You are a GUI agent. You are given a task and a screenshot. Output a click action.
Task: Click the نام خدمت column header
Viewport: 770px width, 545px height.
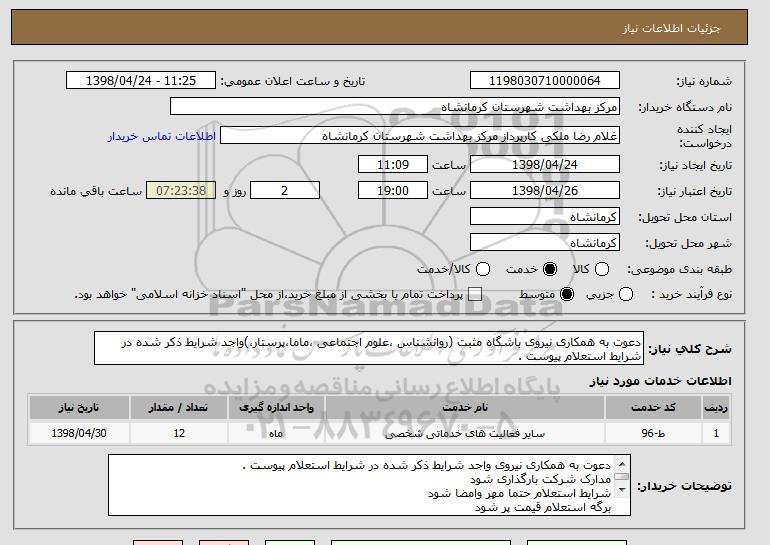coord(465,408)
